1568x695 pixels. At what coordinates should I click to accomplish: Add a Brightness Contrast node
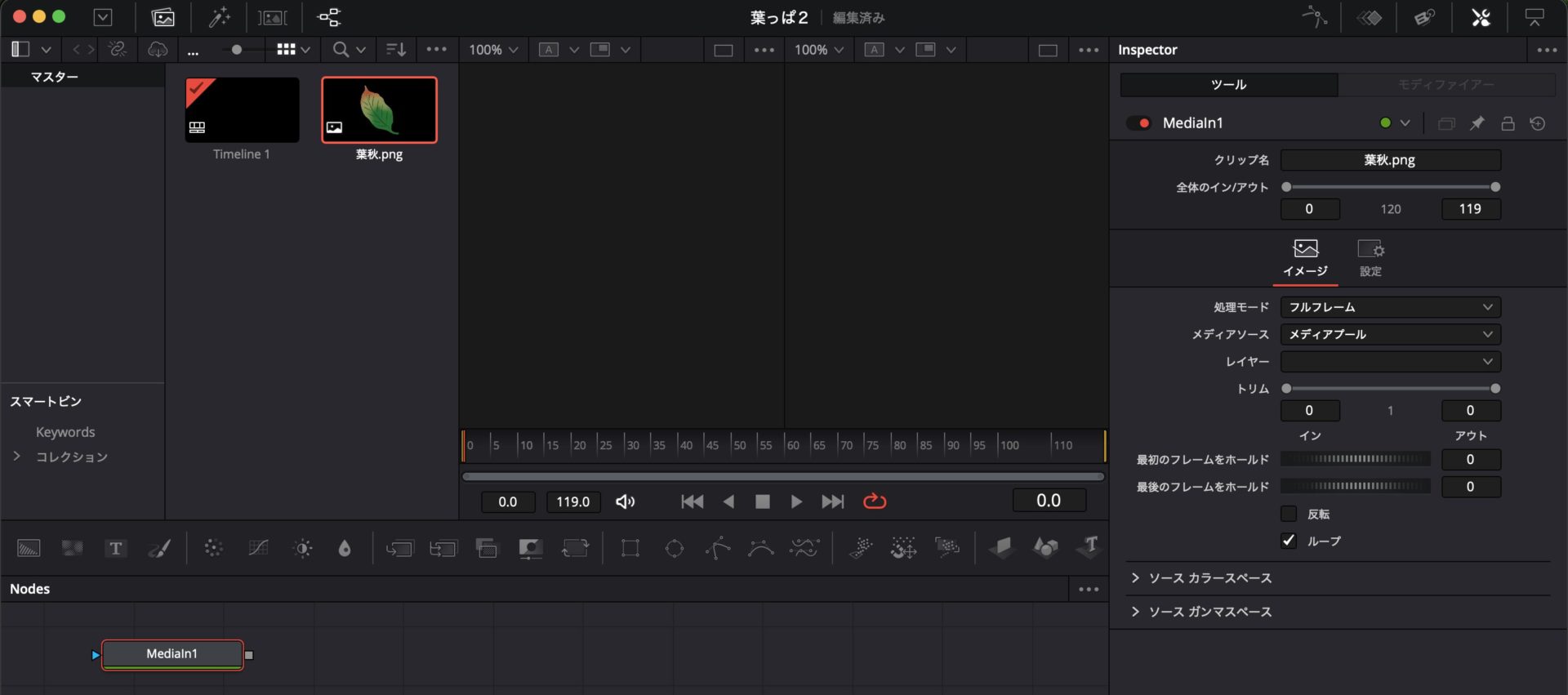coord(303,548)
